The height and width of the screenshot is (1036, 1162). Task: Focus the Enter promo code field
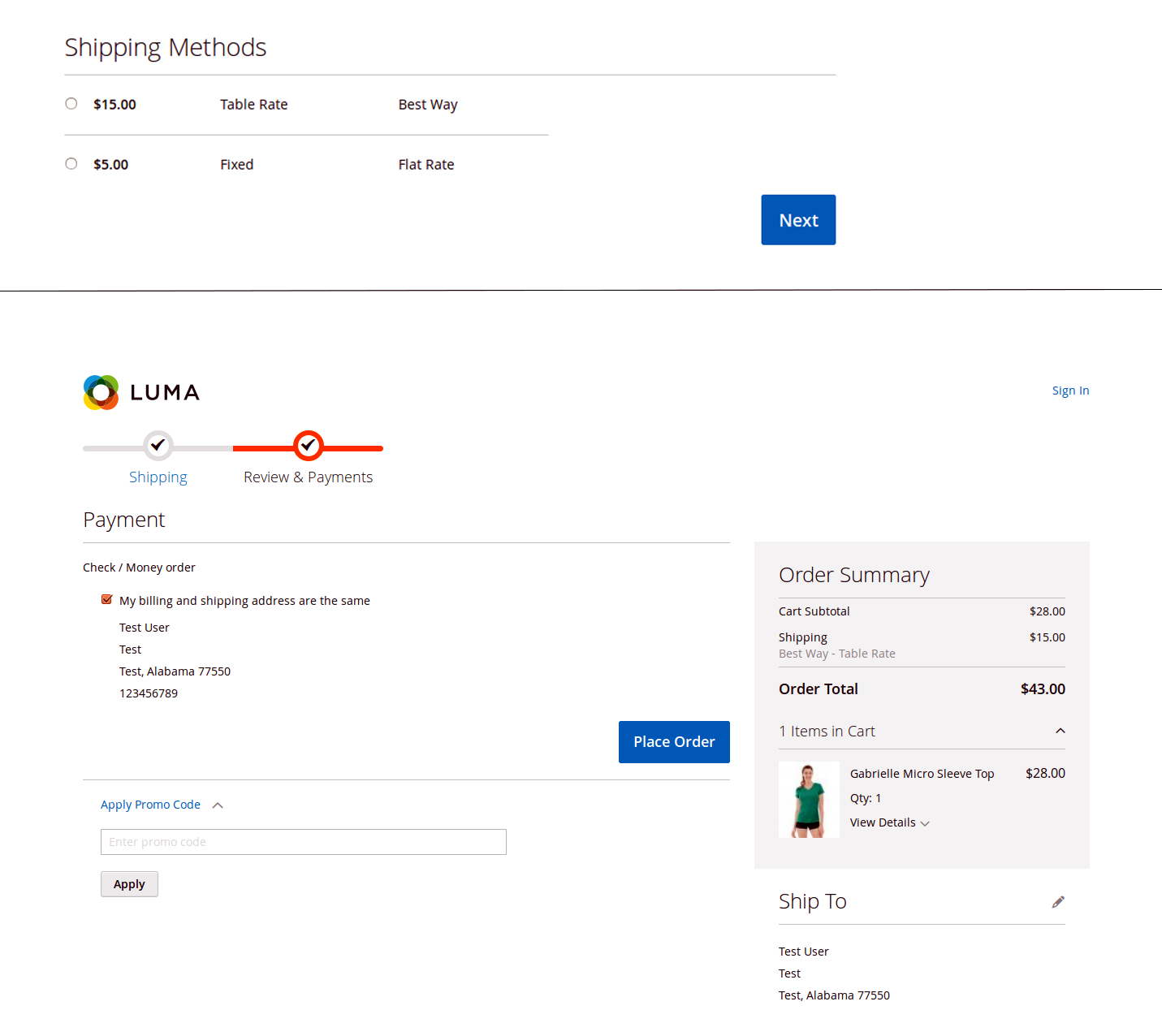304,842
